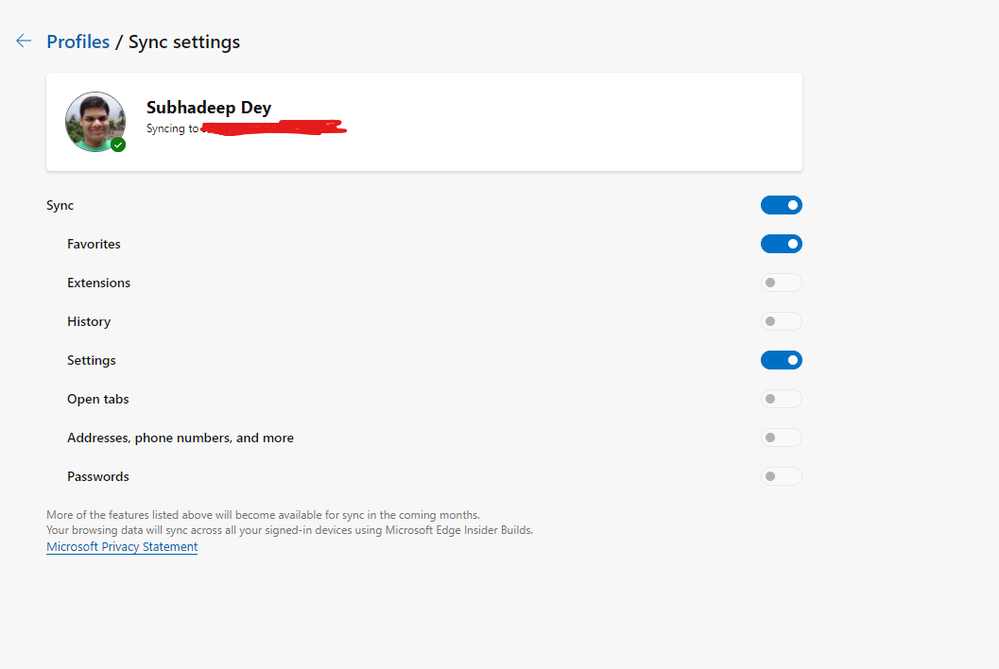Image resolution: width=999 pixels, height=669 pixels.
Task: Click the Extensions label
Action: (x=99, y=283)
